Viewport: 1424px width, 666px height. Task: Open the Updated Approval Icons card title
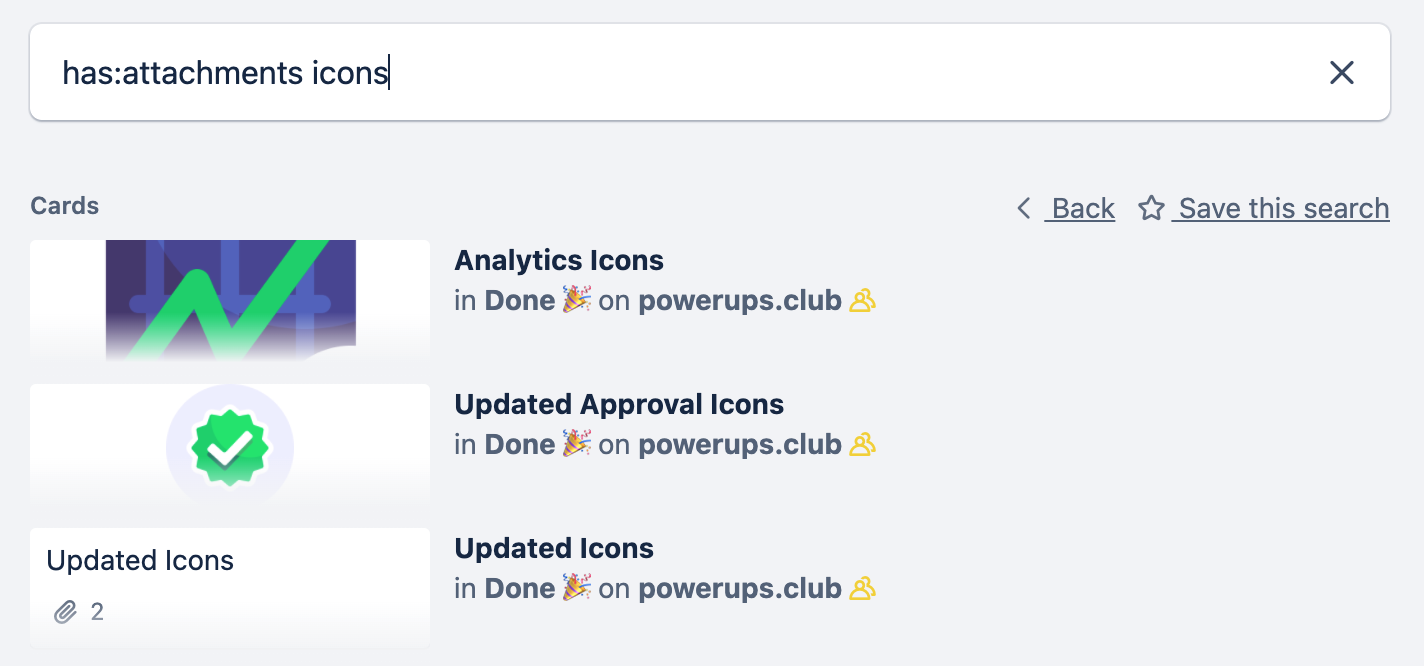point(619,404)
